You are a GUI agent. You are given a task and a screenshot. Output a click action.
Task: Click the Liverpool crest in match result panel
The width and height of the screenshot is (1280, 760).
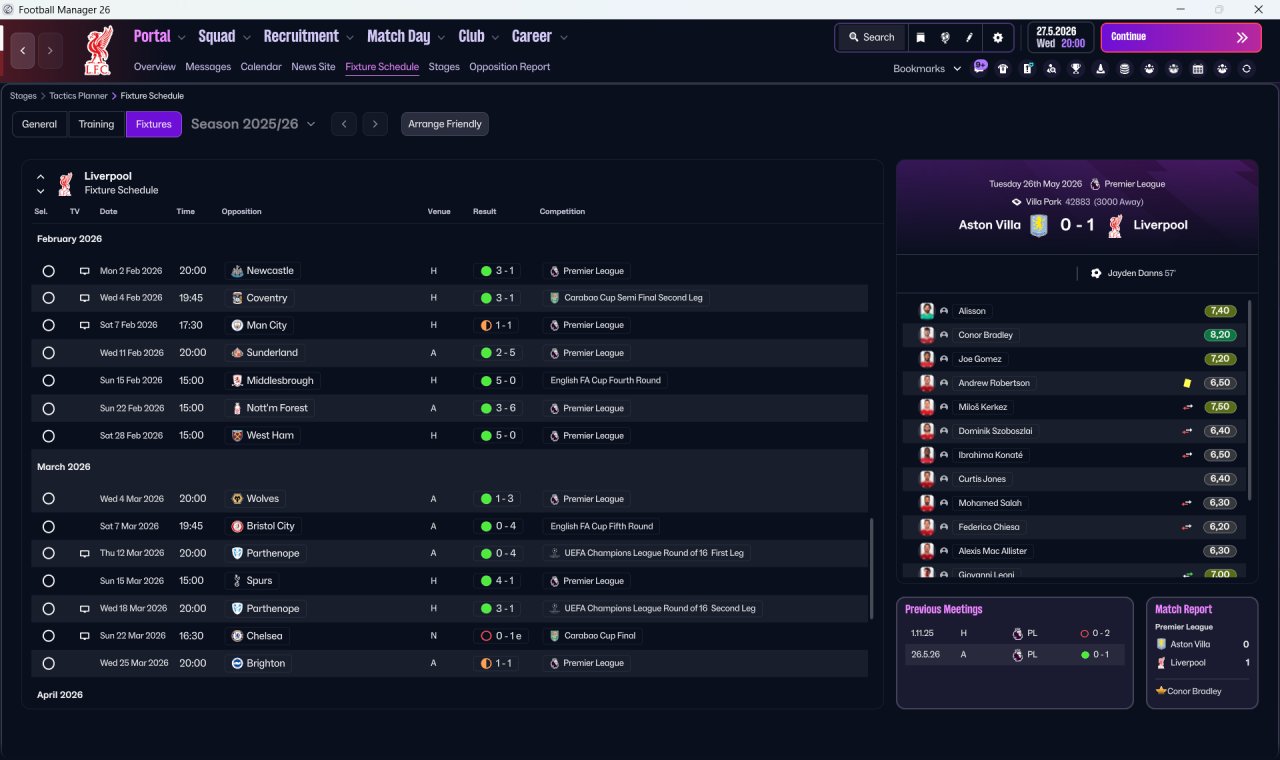tap(1116, 225)
